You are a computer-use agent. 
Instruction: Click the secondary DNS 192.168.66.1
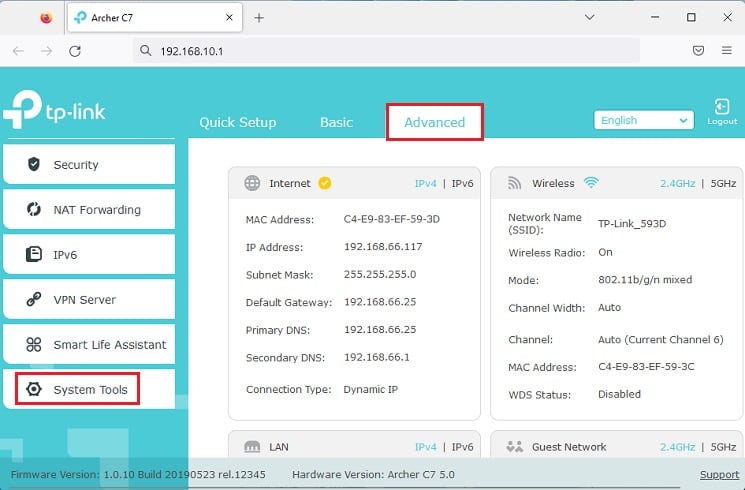pyautogui.click(x=376, y=357)
